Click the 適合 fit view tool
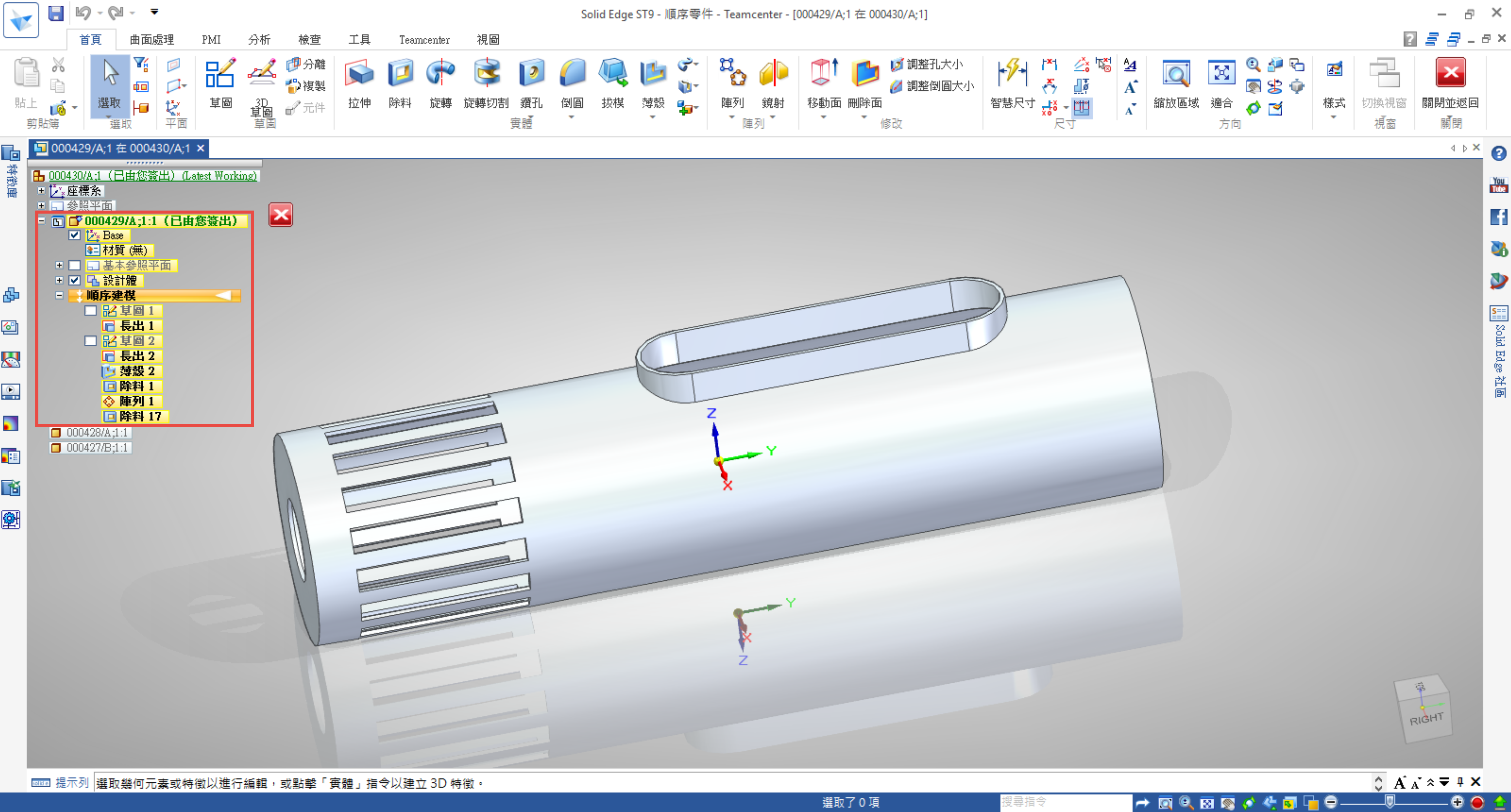 pyautogui.click(x=1221, y=83)
